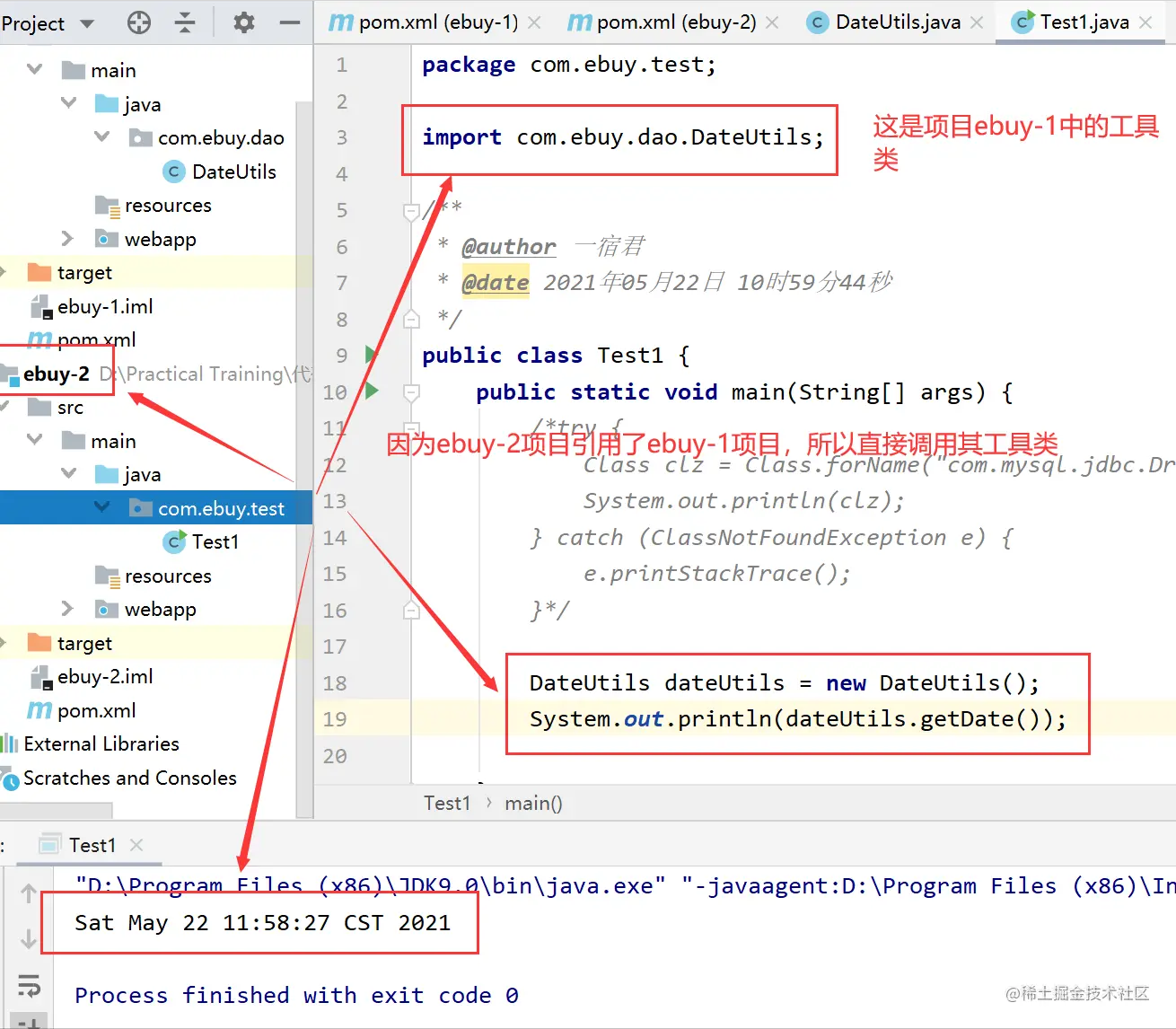Close the pom.xml (ebuy-2) tab
Image resolution: width=1176 pixels, height=1029 pixels.
coord(772,22)
